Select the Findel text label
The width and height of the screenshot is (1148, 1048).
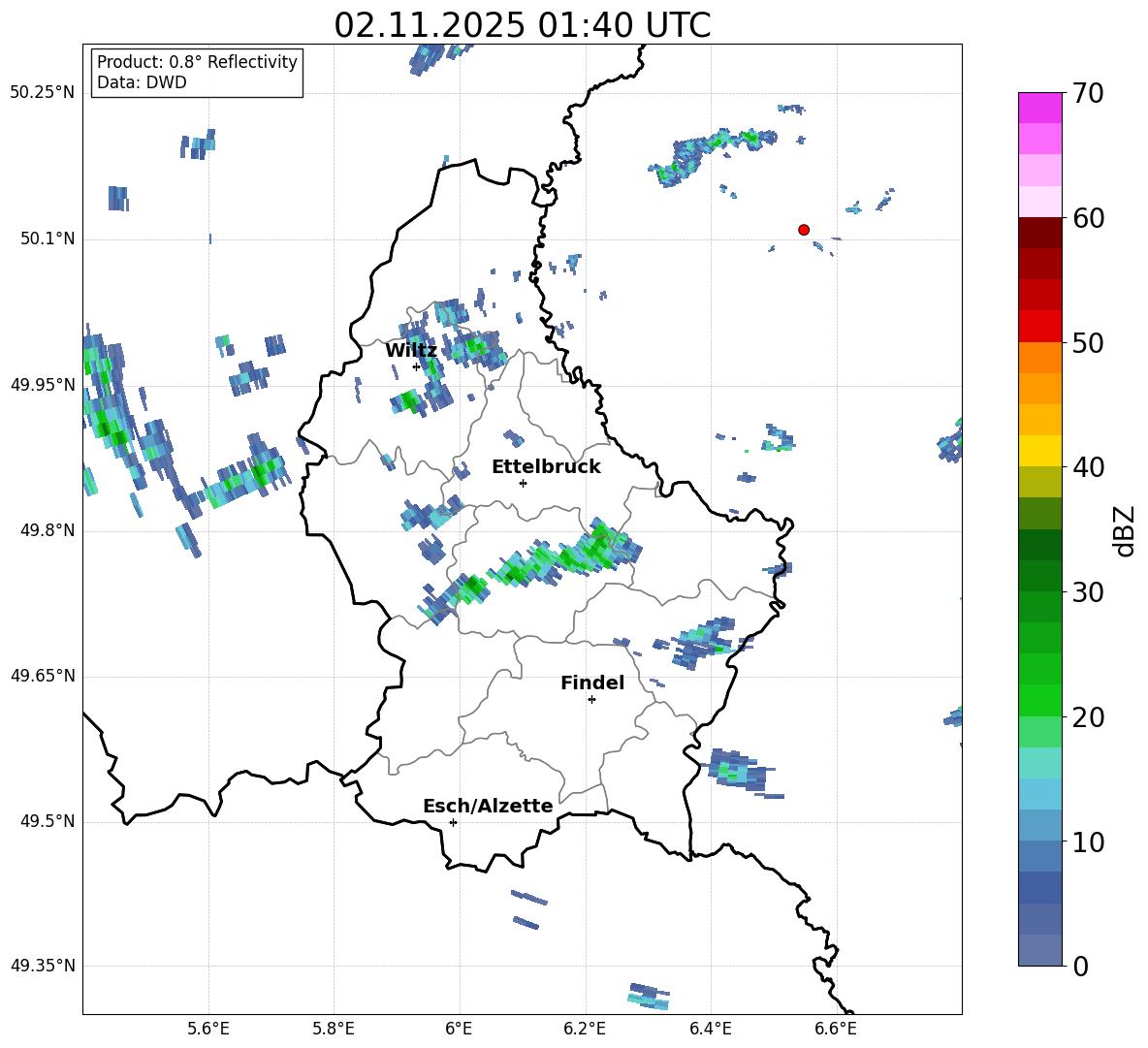tap(592, 683)
